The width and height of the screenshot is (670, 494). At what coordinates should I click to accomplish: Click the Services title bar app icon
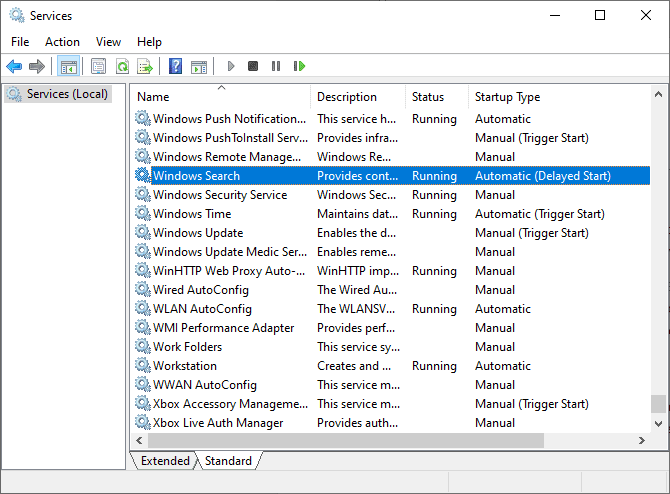(x=17, y=15)
